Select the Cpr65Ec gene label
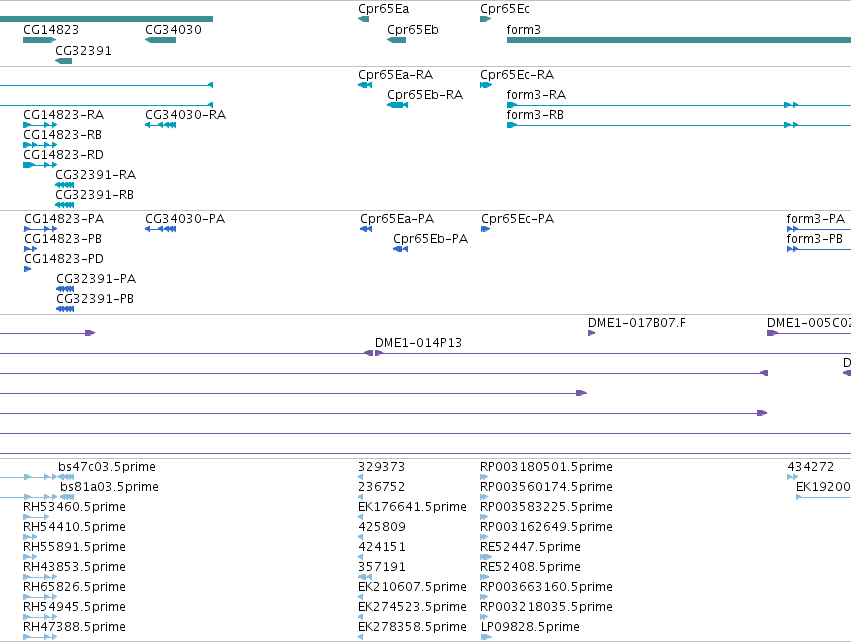This screenshot has width=851, height=642. click(505, 9)
